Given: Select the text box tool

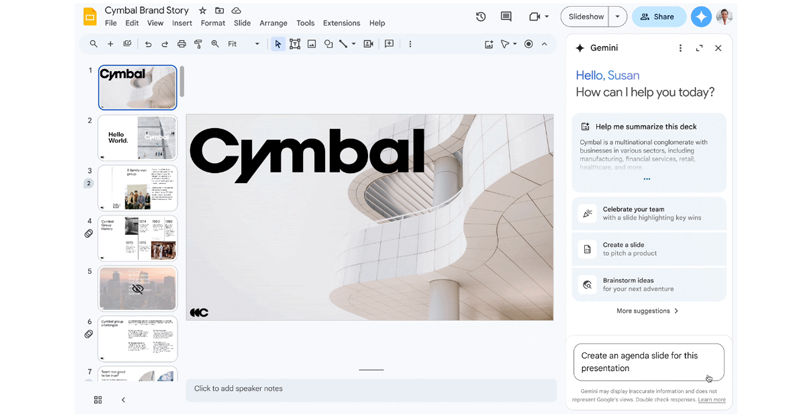Looking at the screenshot, I should (x=295, y=44).
